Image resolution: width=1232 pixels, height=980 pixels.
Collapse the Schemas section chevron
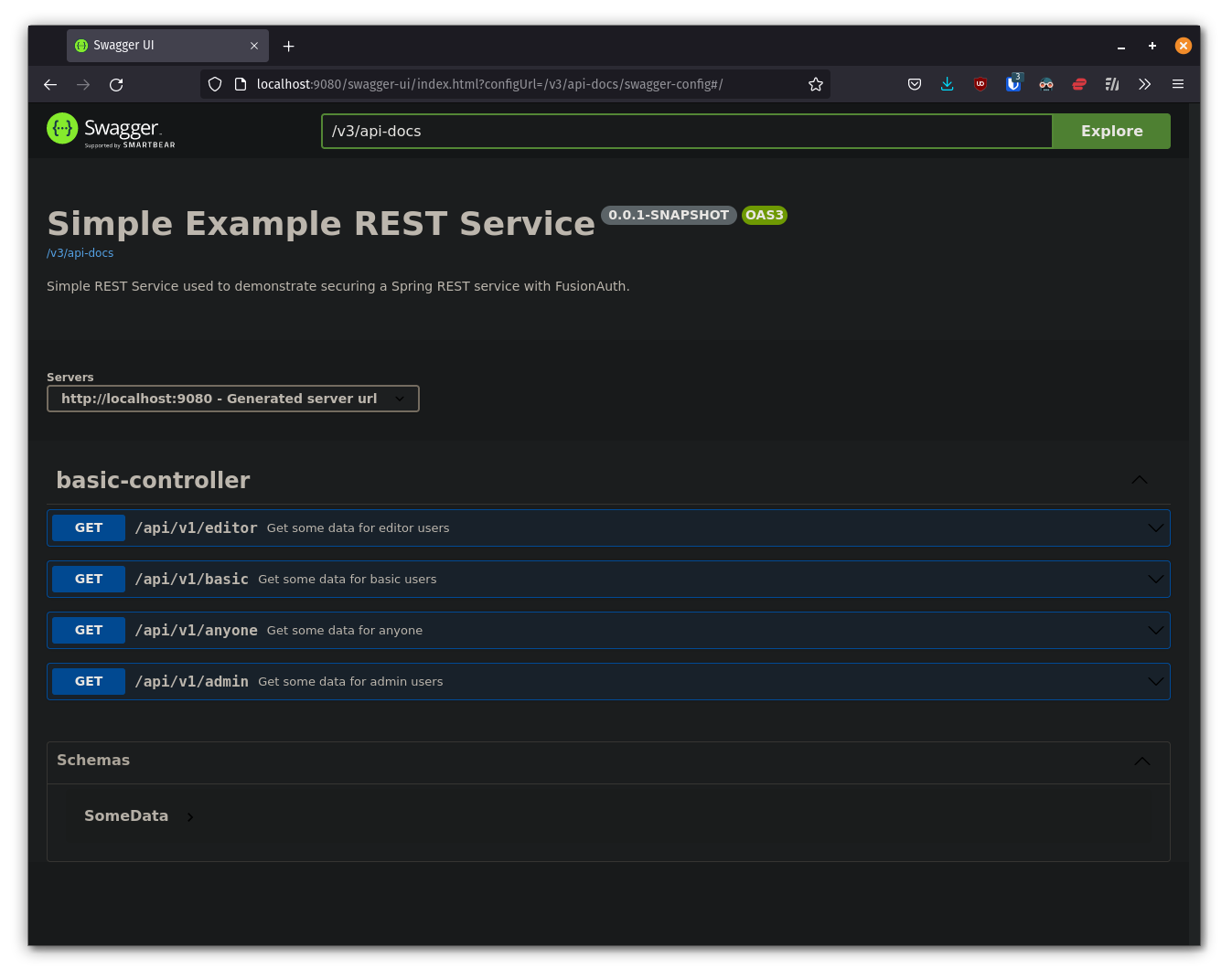(x=1142, y=761)
